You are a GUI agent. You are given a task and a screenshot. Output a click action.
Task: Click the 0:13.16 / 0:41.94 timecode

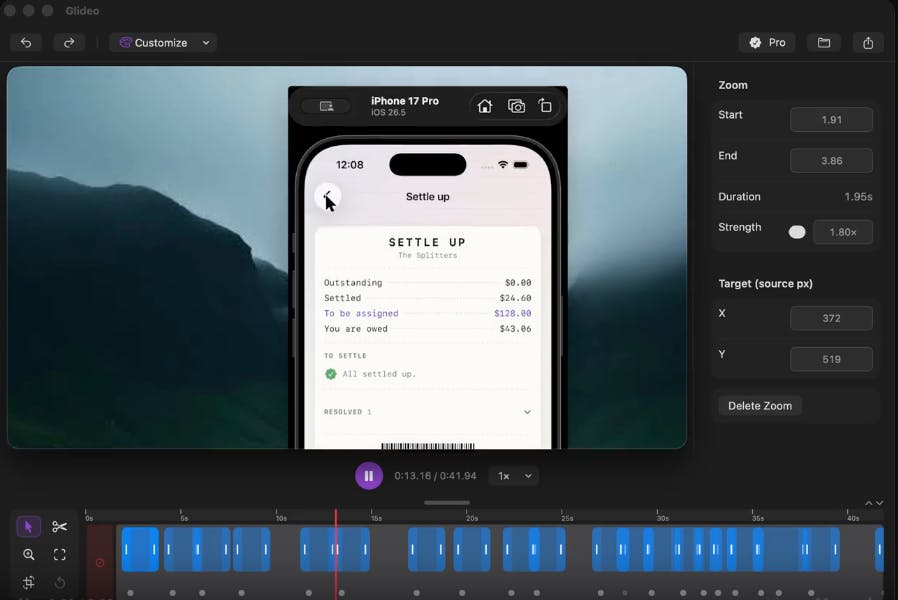435,476
